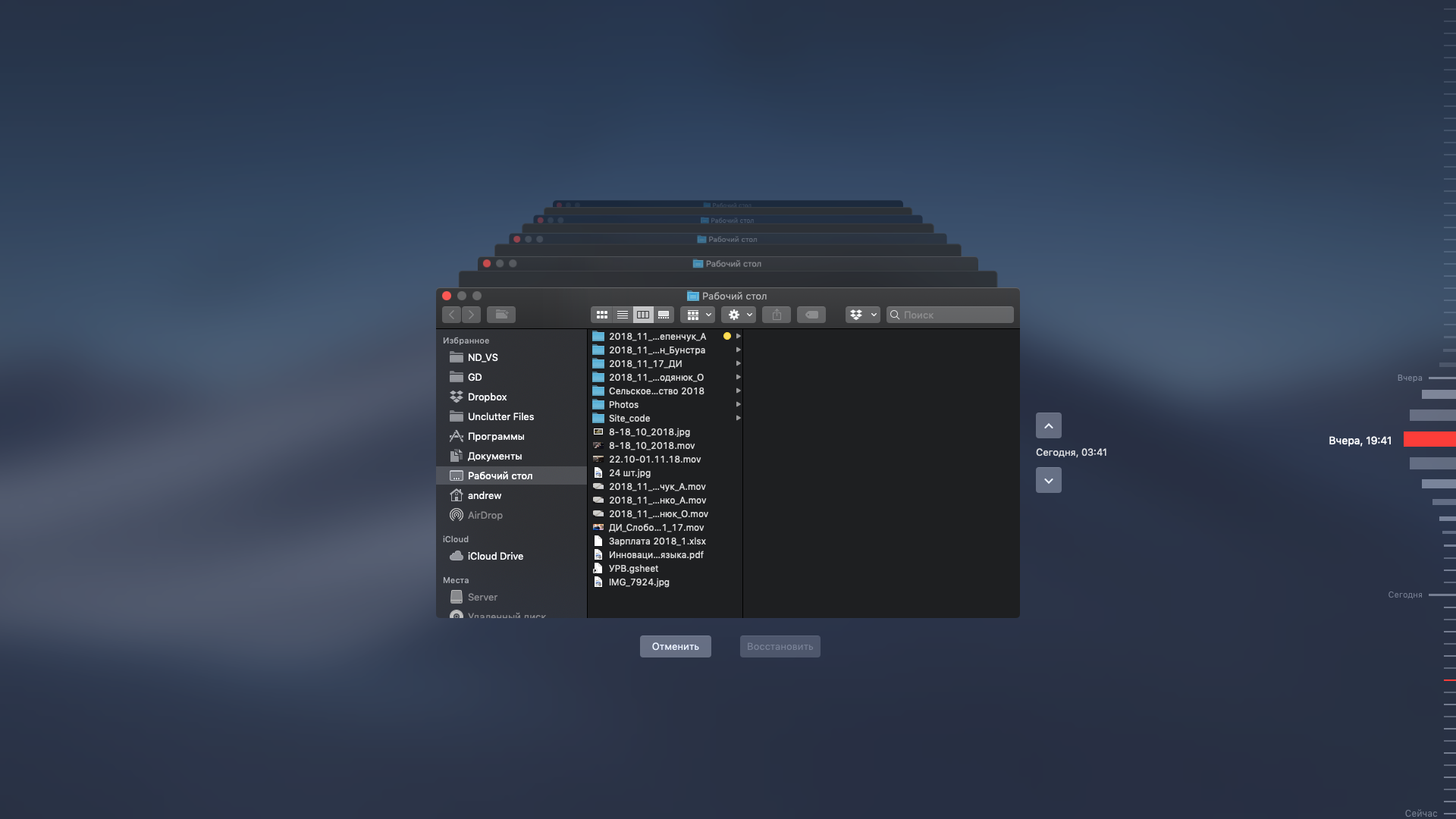Jump to the next Time Machine snapshot
The image size is (1456, 819).
point(1049,481)
